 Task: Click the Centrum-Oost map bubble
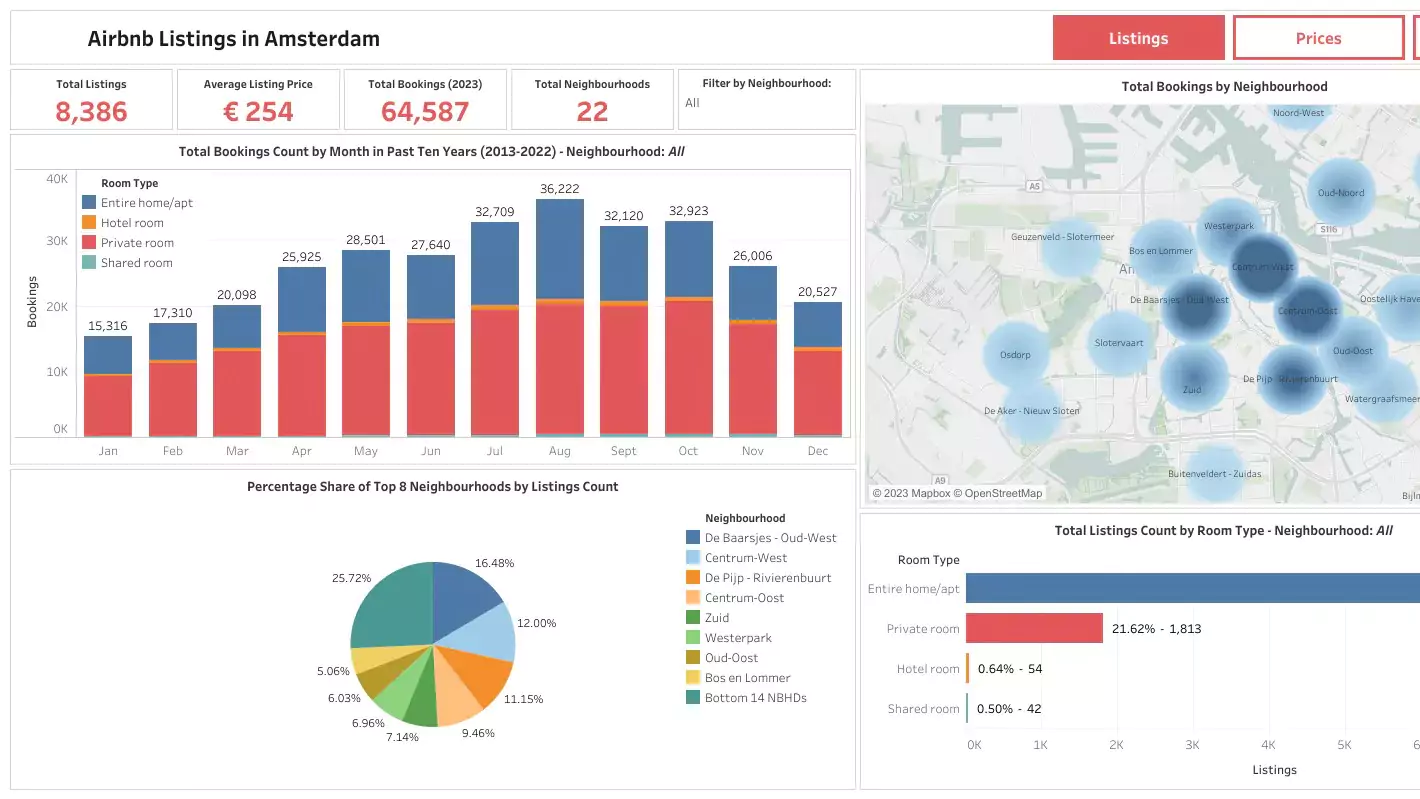pyautogui.click(x=1308, y=311)
